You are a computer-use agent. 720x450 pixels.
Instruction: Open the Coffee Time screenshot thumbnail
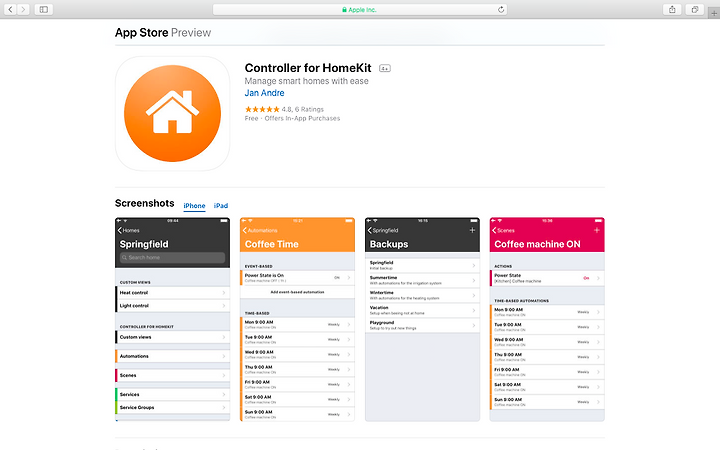297,319
